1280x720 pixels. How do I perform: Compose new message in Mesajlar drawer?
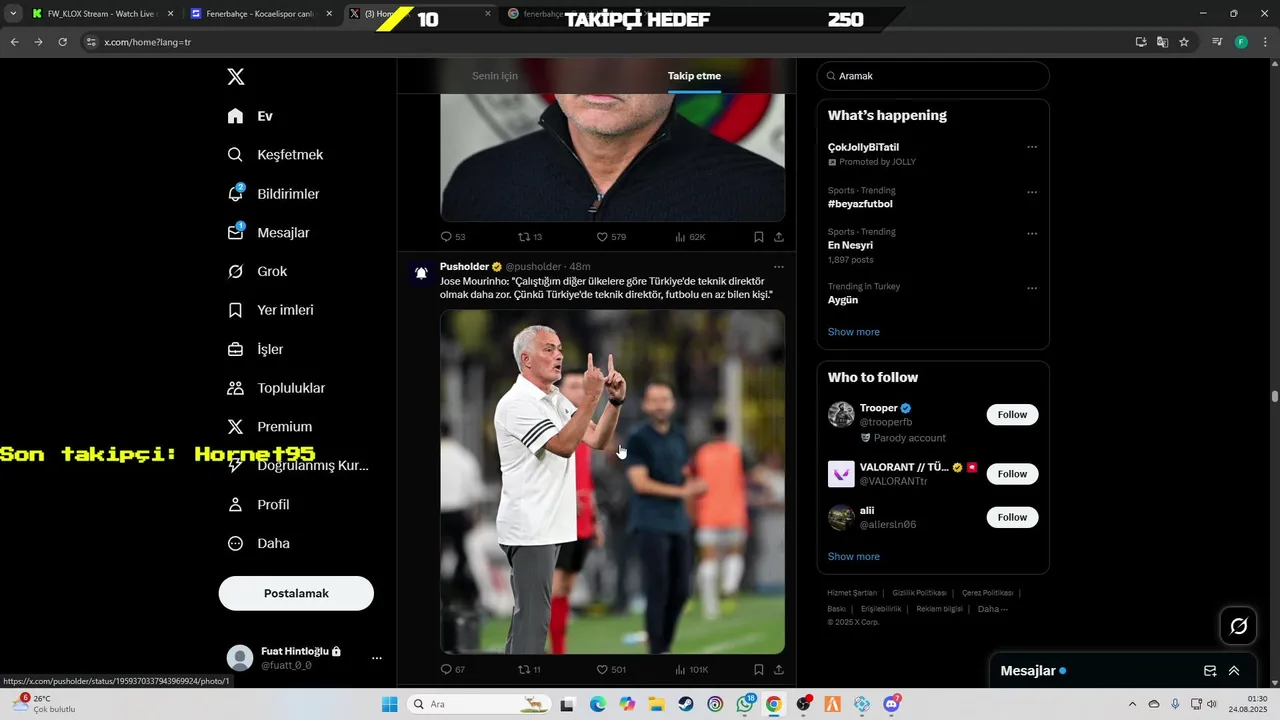click(x=1210, y=671)
